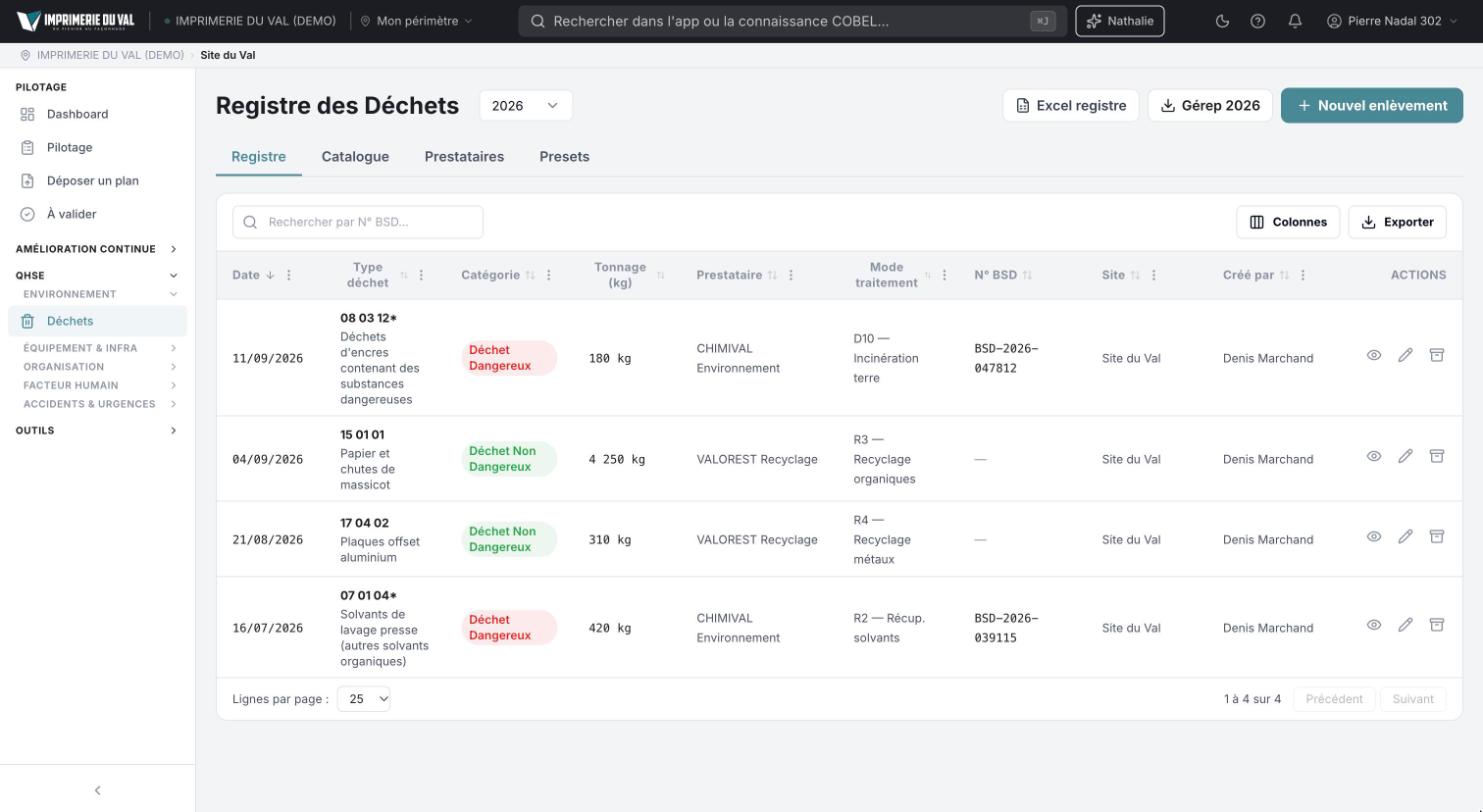1483x812 pixels.
Task: View the 04/09/2026 Papier entry
Action: (1374, 456)
